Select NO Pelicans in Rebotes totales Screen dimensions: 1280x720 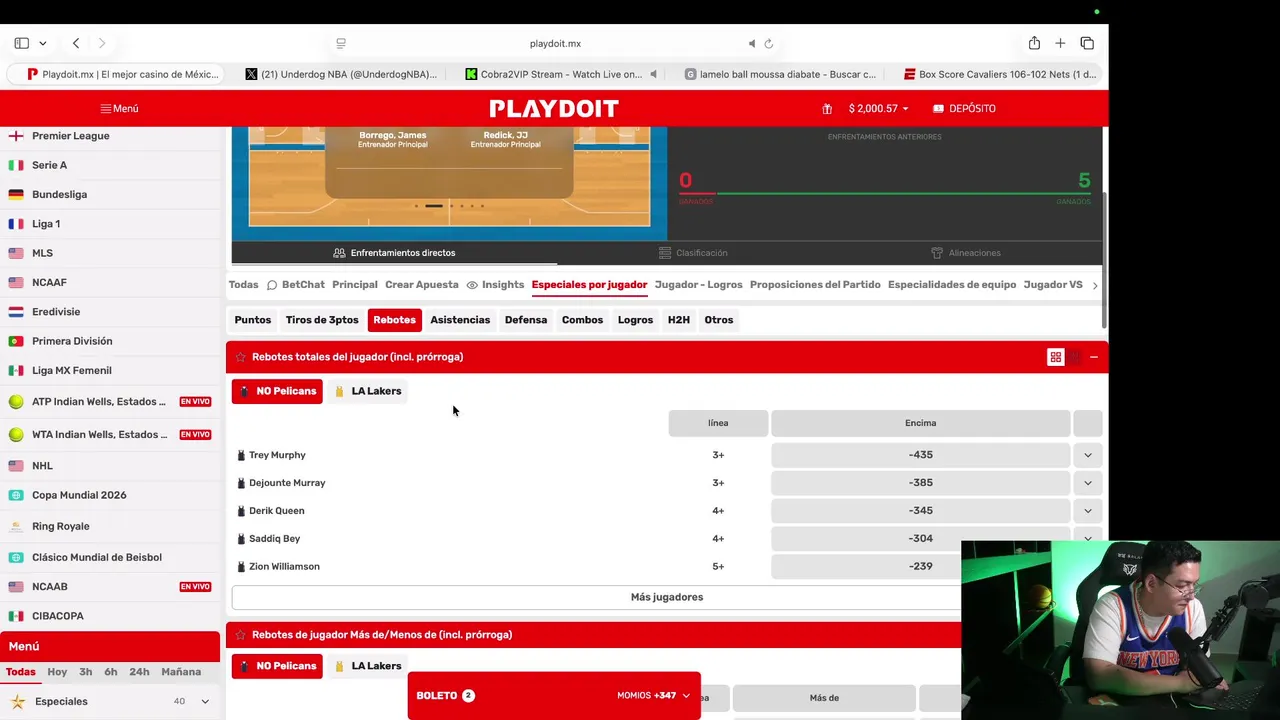277,391
